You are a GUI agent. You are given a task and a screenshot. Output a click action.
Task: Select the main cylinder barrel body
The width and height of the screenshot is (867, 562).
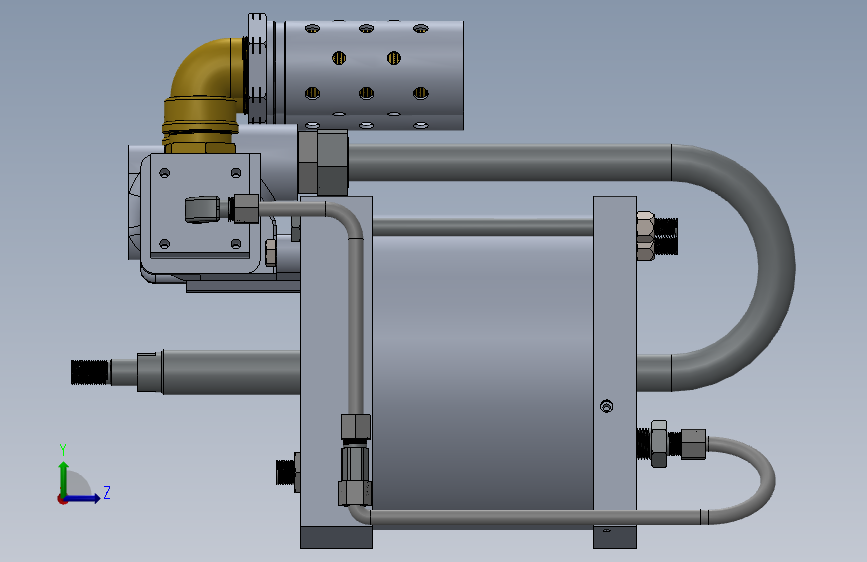tap(483, 373)
